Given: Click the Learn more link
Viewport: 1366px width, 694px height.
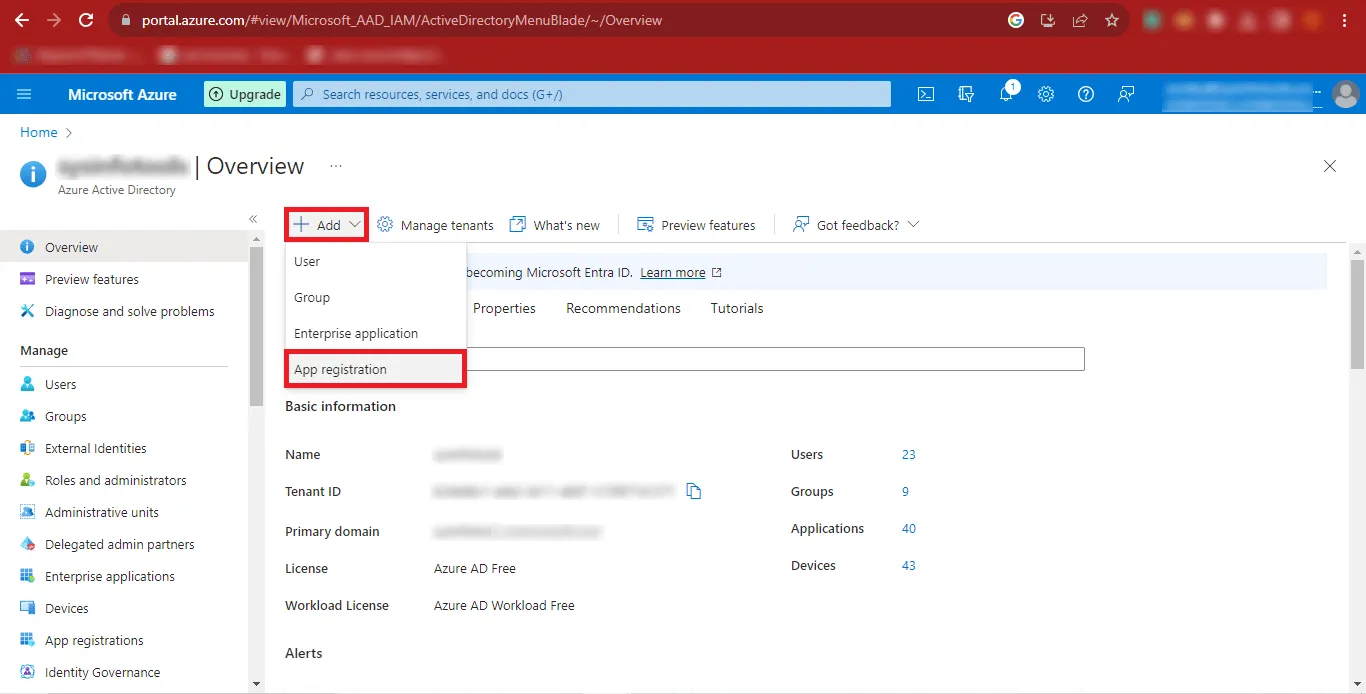Looking at the screenshot, I should [673, 272].
